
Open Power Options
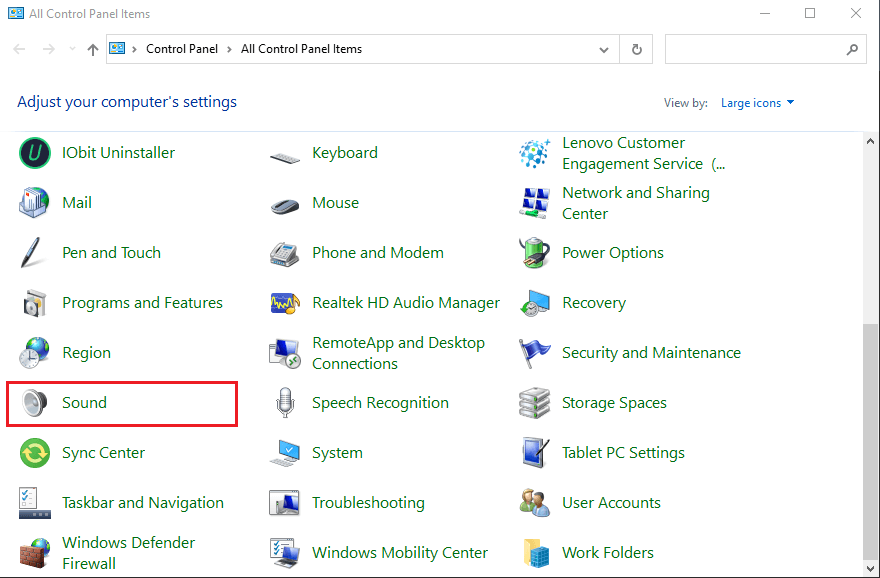(x=612, y=252)
